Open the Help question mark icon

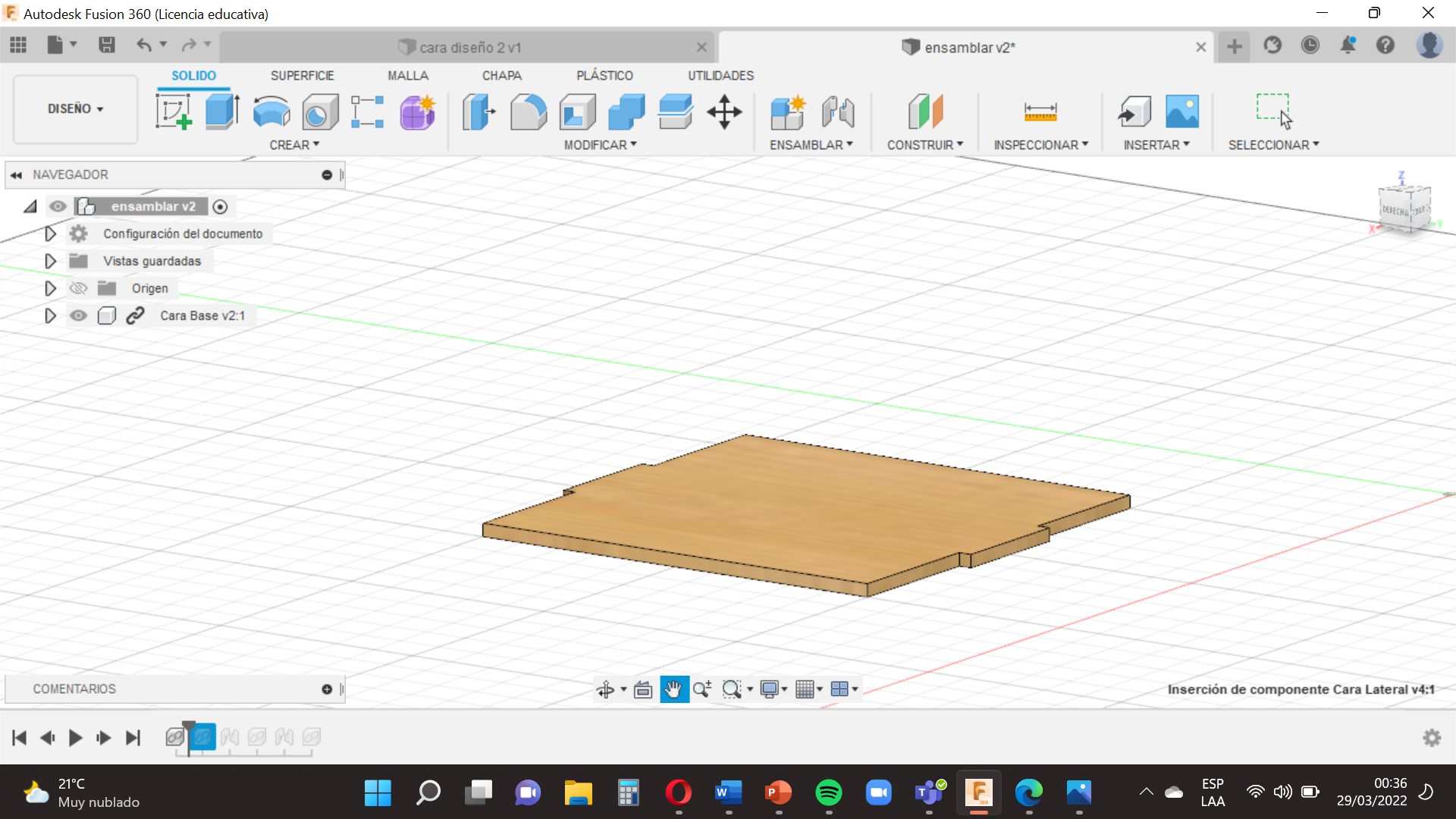tap(1385, 45)
